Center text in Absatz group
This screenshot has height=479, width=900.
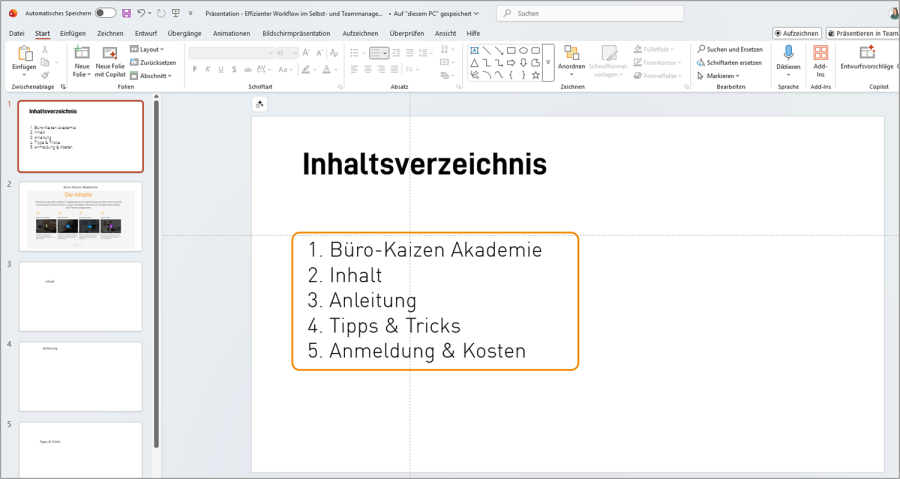point(367,69)
